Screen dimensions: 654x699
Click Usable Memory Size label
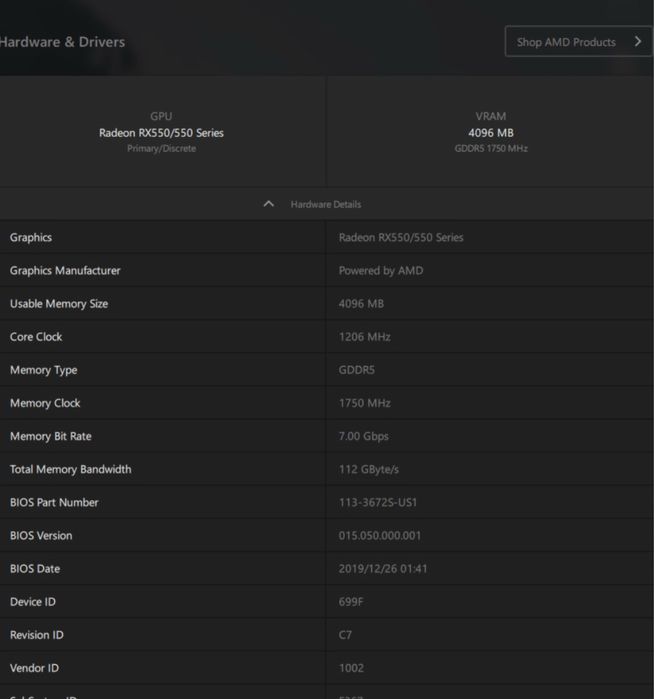pyautogui.click(x=59, y=304)
